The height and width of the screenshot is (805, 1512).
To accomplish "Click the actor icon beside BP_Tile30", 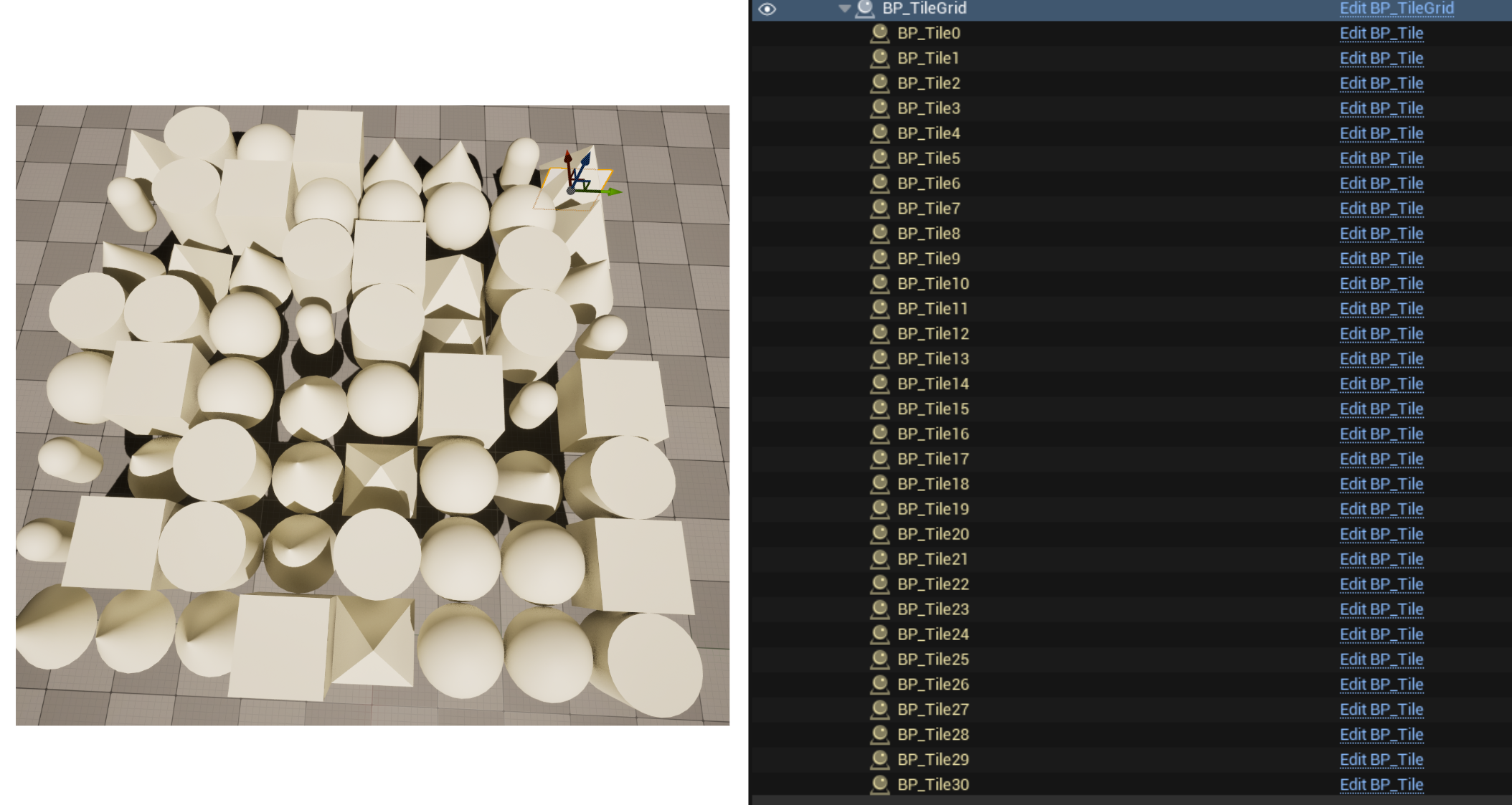I will tap(879, 784).
